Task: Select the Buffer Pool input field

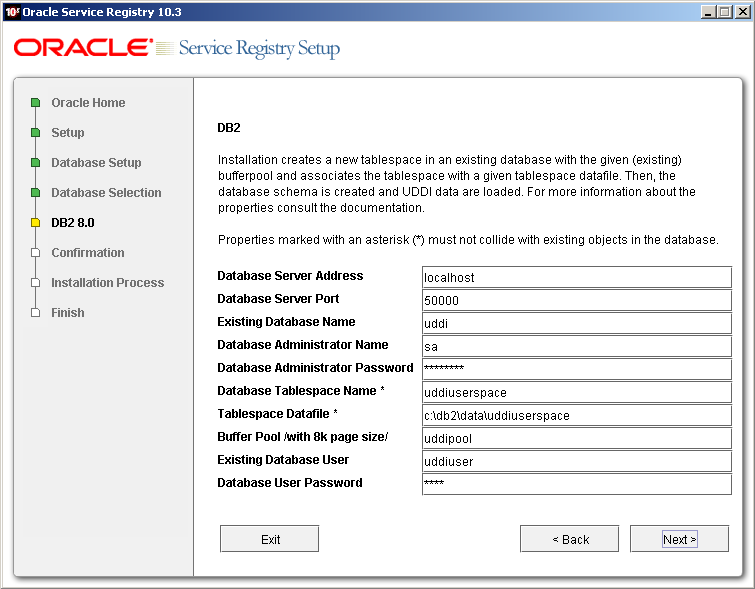Action: tap(577, 438)
